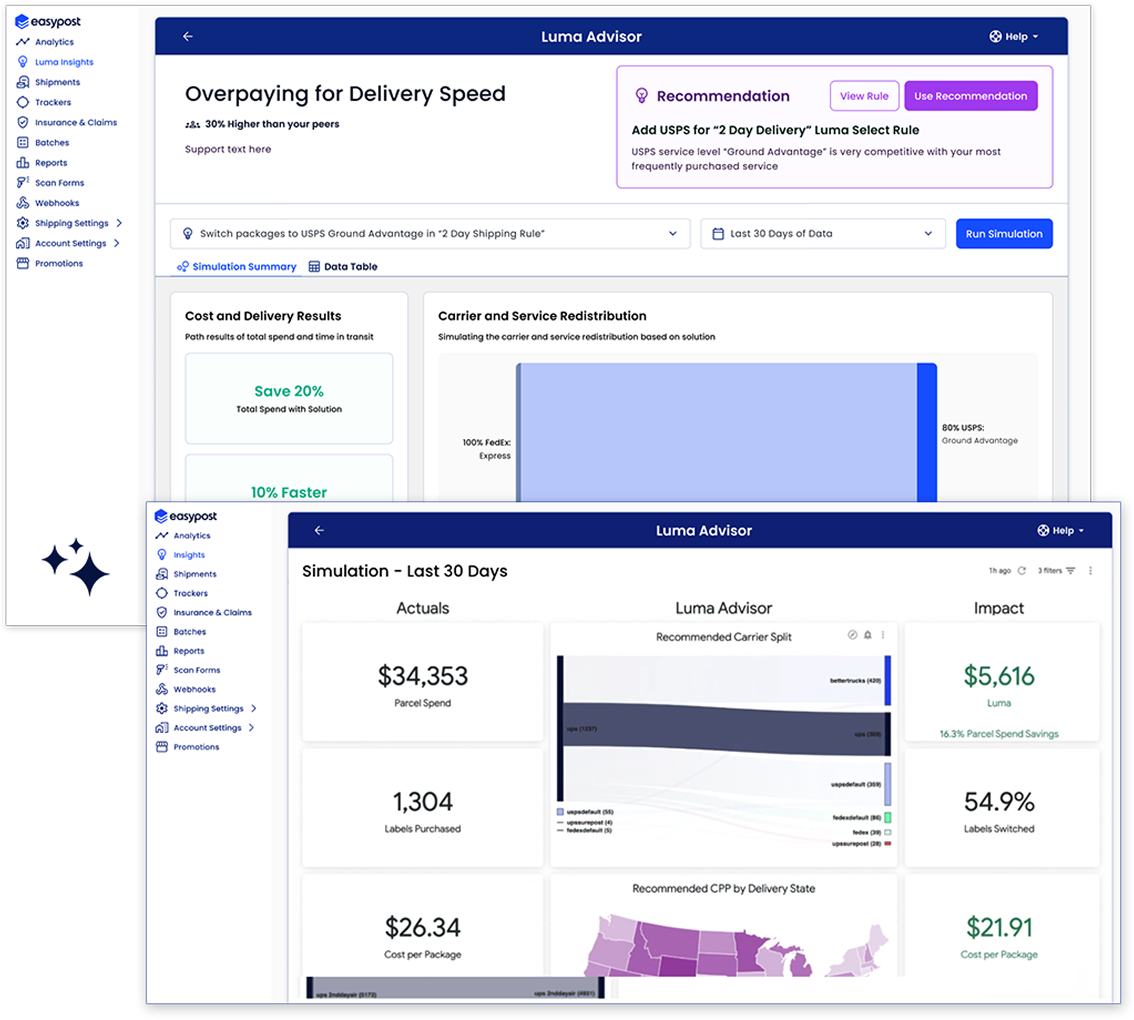Open Trackers in the front window sidebar

coord(182,593)
